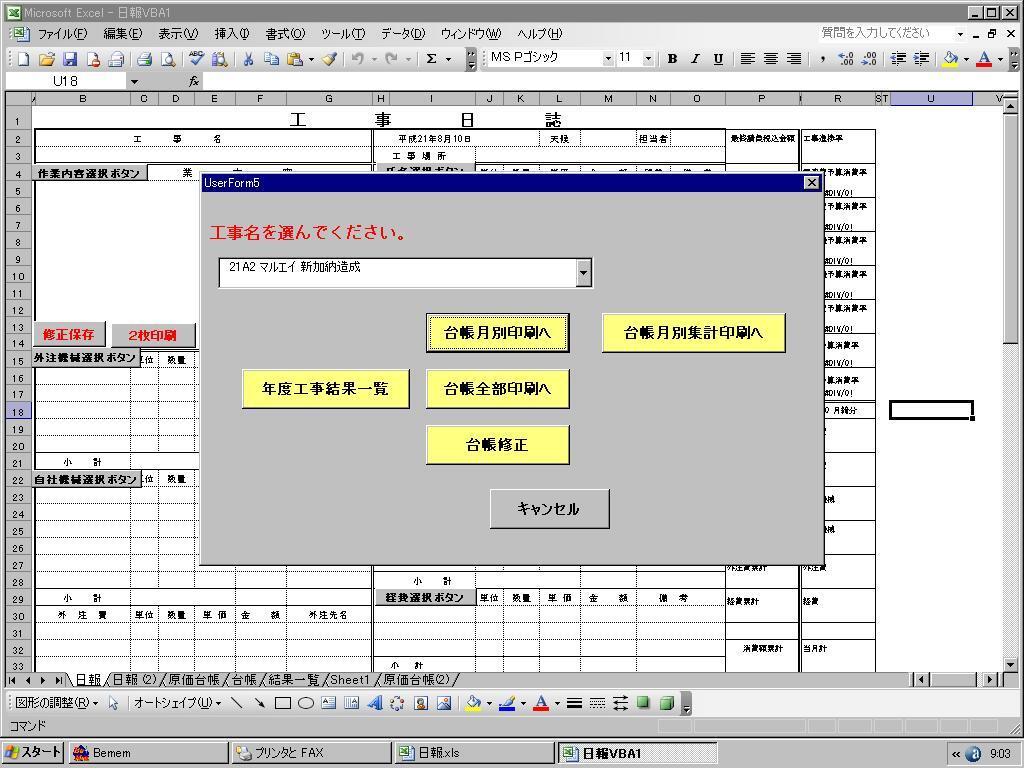
Task: Click the Name Box showing U18
Action: (x=66, y=81)
